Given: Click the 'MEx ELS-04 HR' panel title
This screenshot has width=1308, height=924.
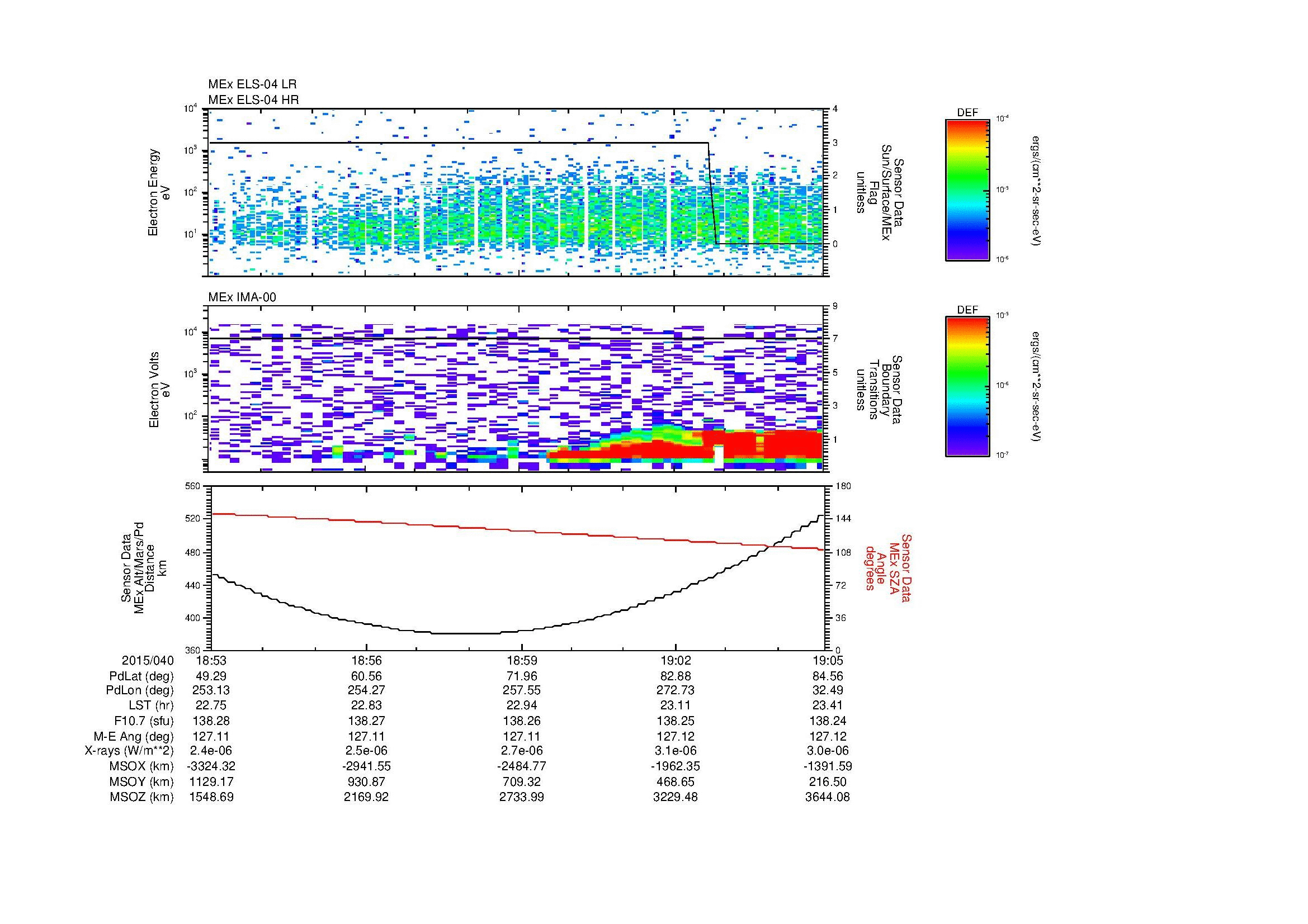Looking at the screenshot, I should (x=253, y=99).
